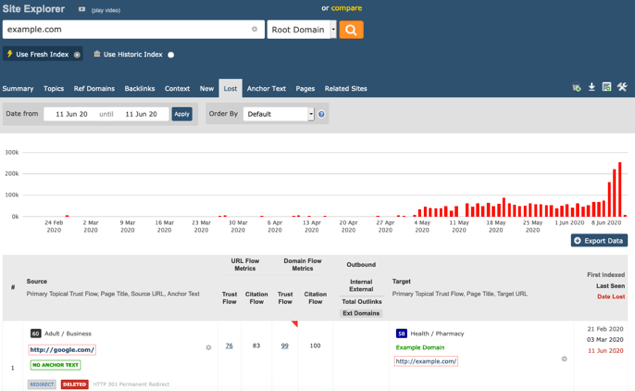The image size is (635, 391).
Task: Click the URL Trust Flow value 76
Action: (x=229, y=346)
